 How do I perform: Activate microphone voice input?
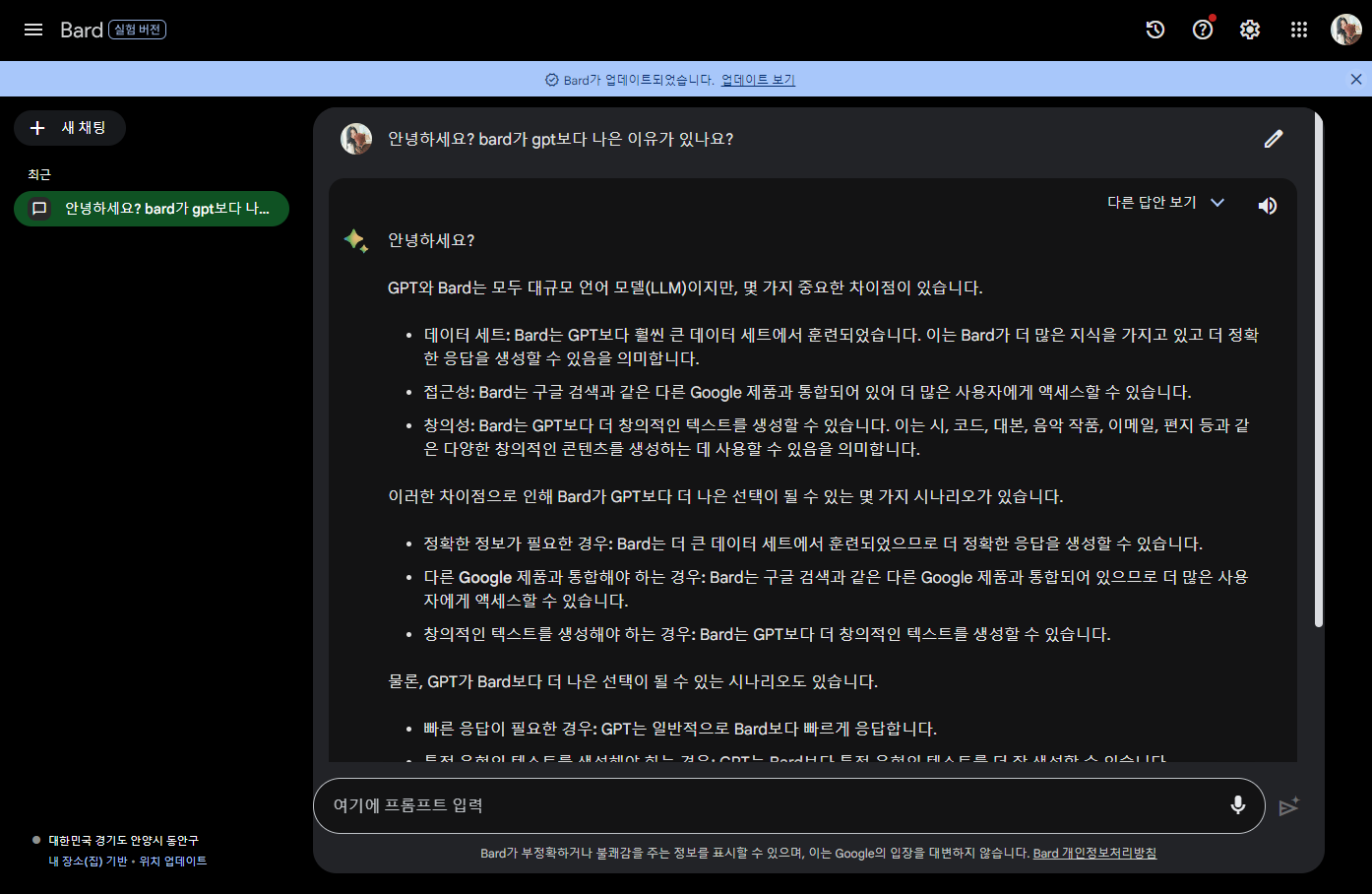pos(1238,805)
